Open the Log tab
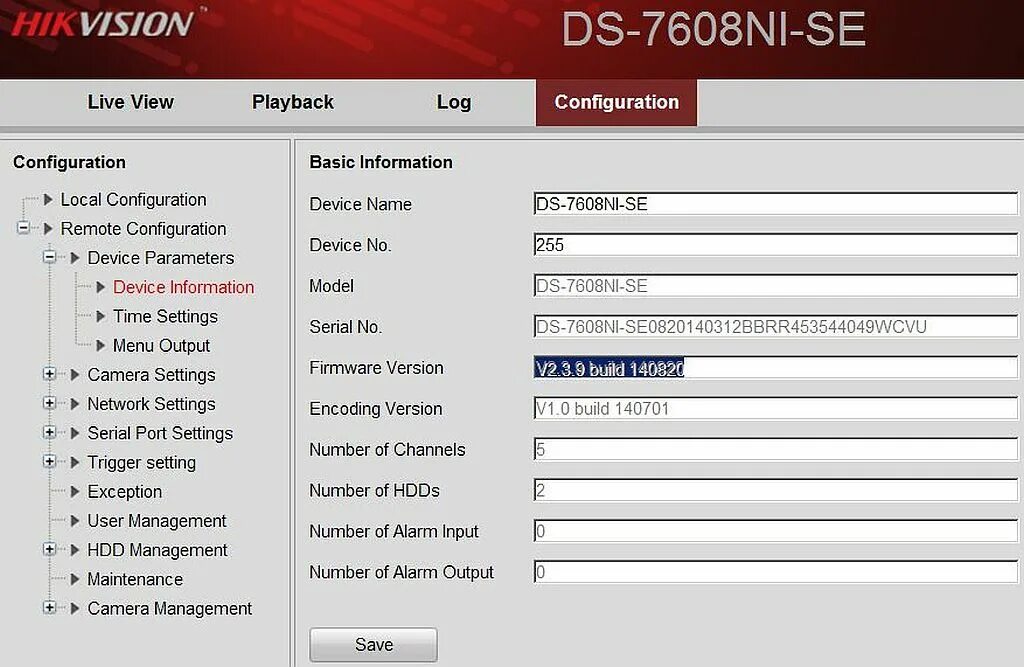 point(453,102)
